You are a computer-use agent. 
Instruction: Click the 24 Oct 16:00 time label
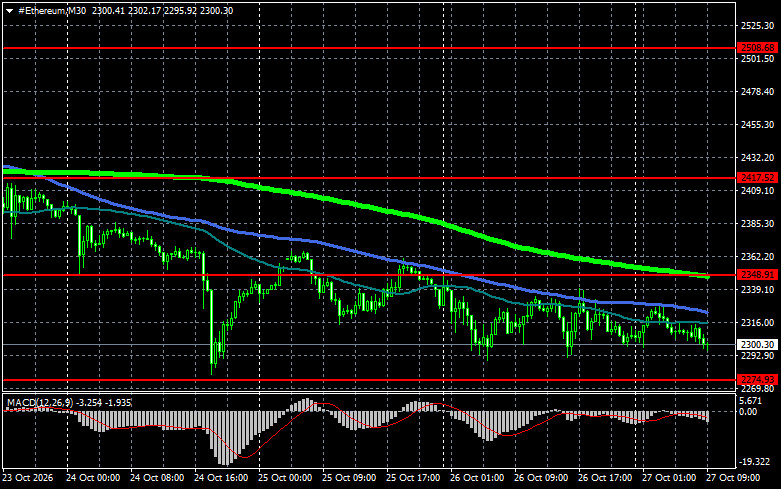[x=221, y=478]
